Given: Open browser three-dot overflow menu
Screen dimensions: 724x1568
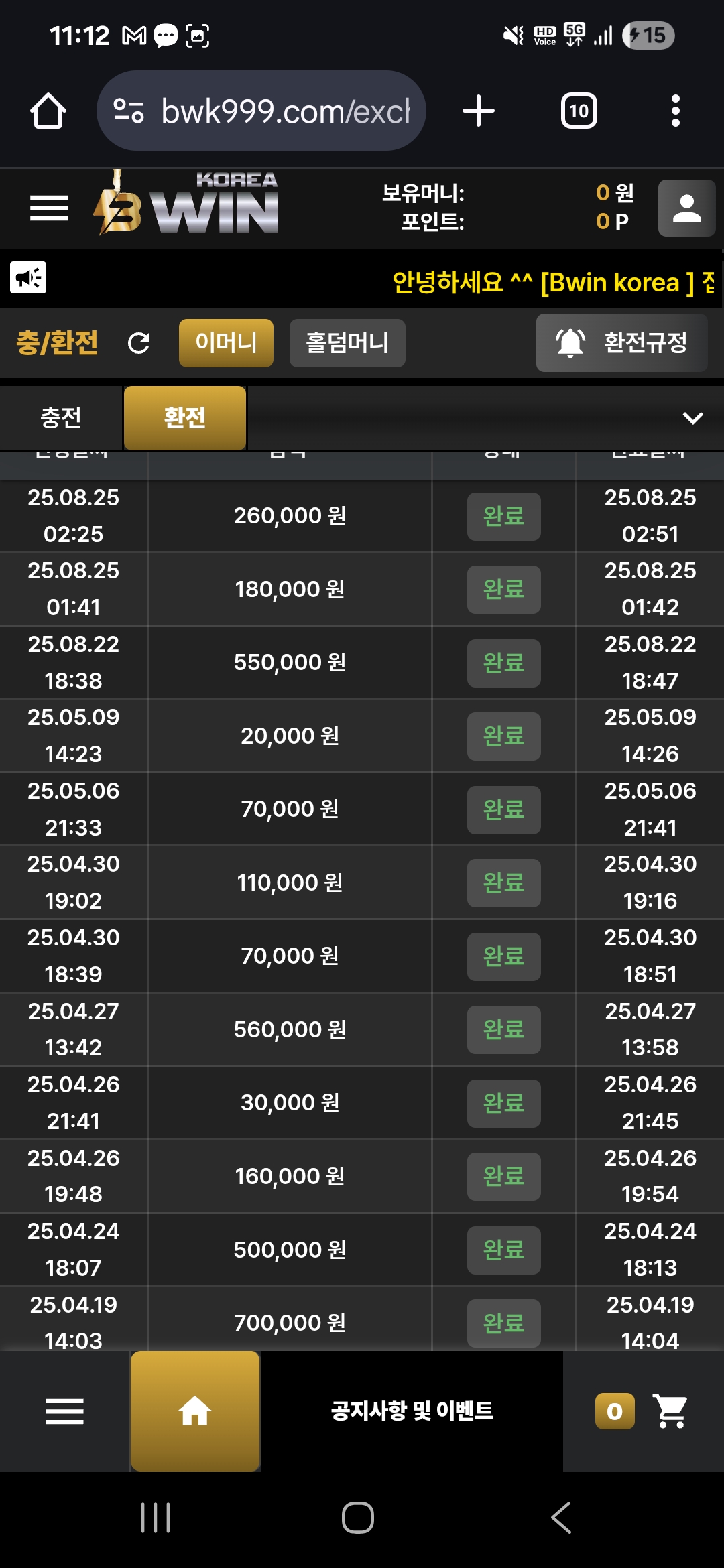Looking at the screenshot, I should pyautogui.click(x=676, y=111).
